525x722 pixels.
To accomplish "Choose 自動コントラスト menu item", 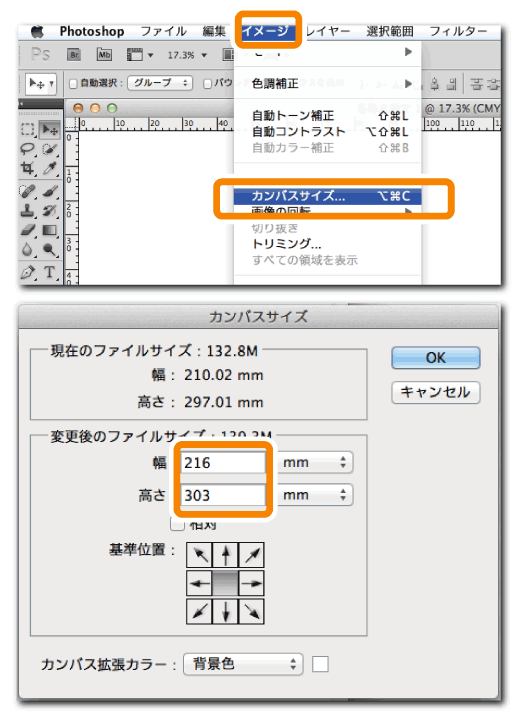I will pyautogui.click(x=328, y=132).
